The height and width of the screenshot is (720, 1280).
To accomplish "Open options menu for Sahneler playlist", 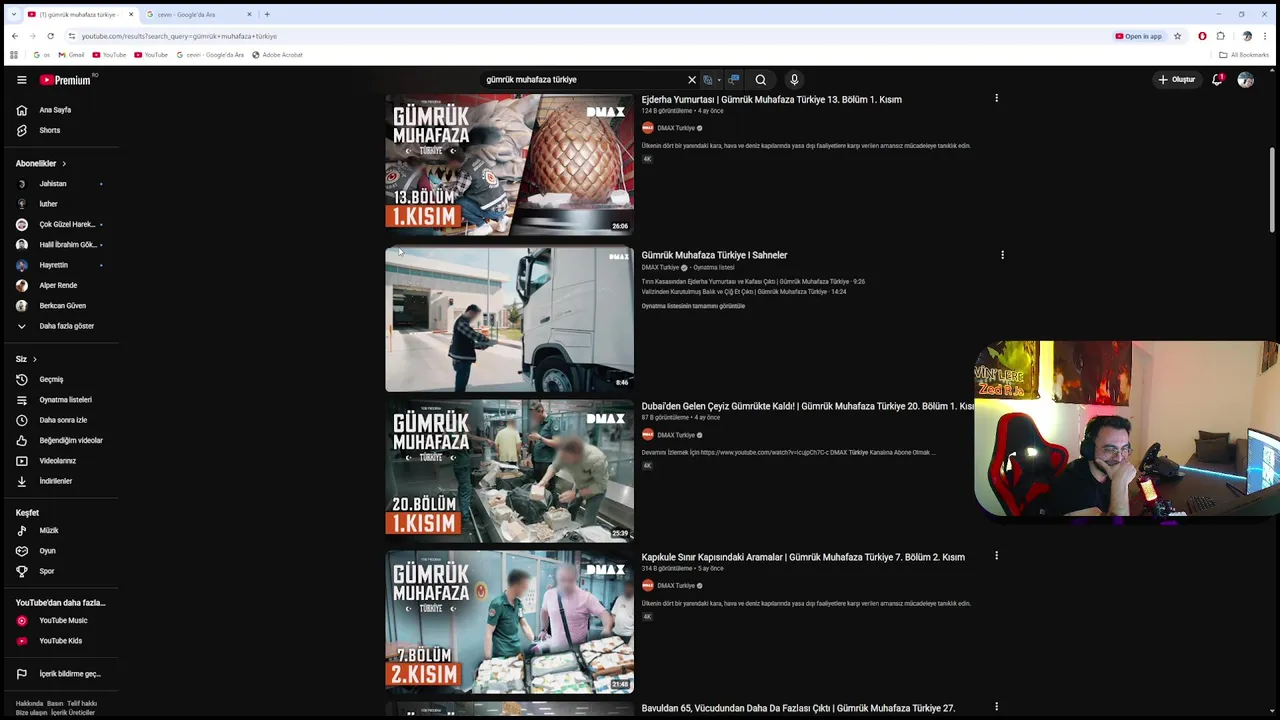I will tap(1002, 255).
